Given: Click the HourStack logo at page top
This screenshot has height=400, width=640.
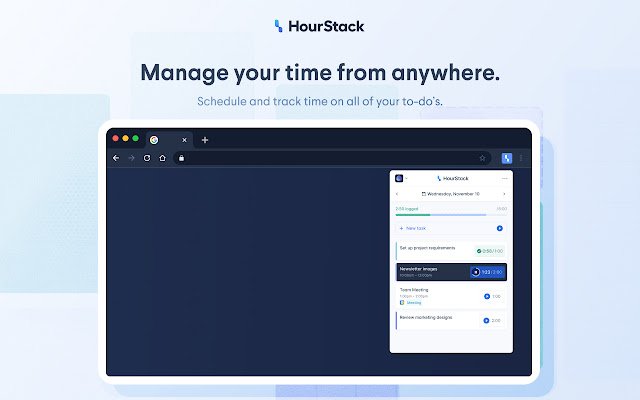Looking at the screenshot, I should [320, 26].
